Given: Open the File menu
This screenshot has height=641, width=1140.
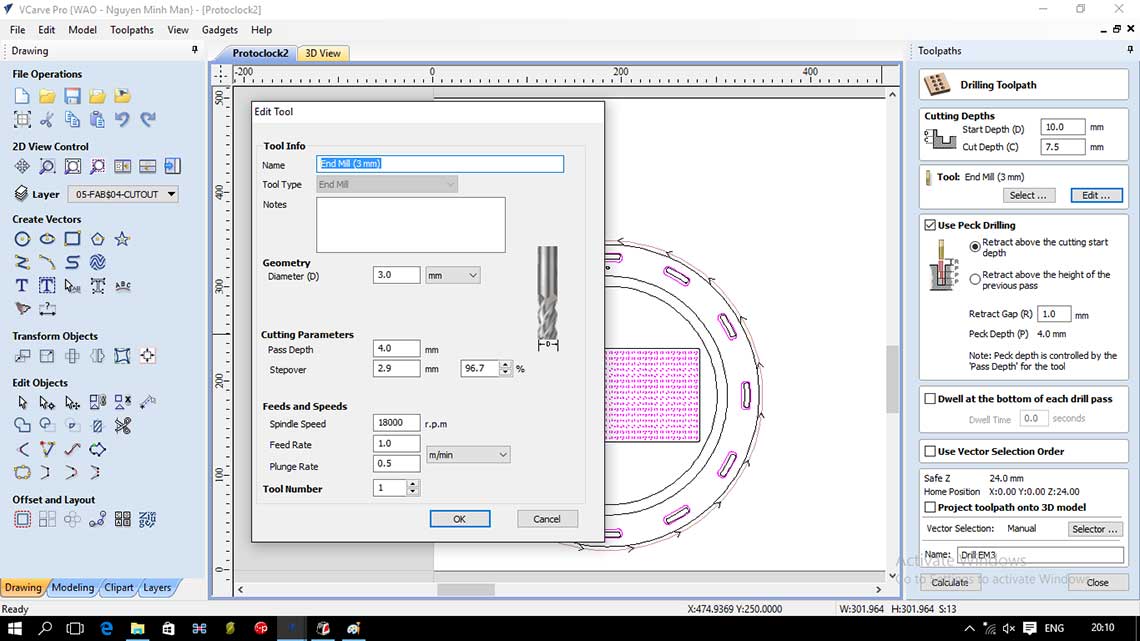Looking at the screenshot, I should [x=17, y=30].
